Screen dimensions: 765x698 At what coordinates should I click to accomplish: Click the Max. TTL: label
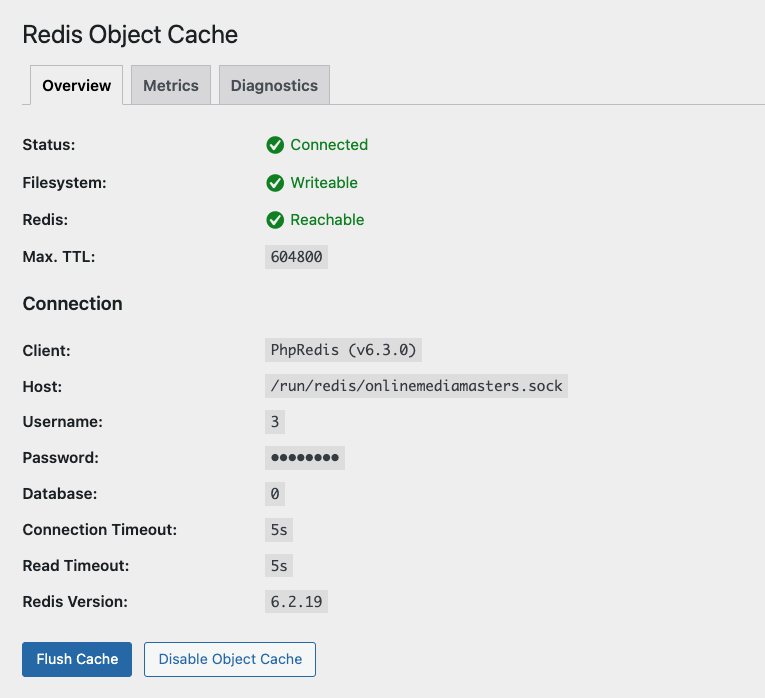pos(59,257)
